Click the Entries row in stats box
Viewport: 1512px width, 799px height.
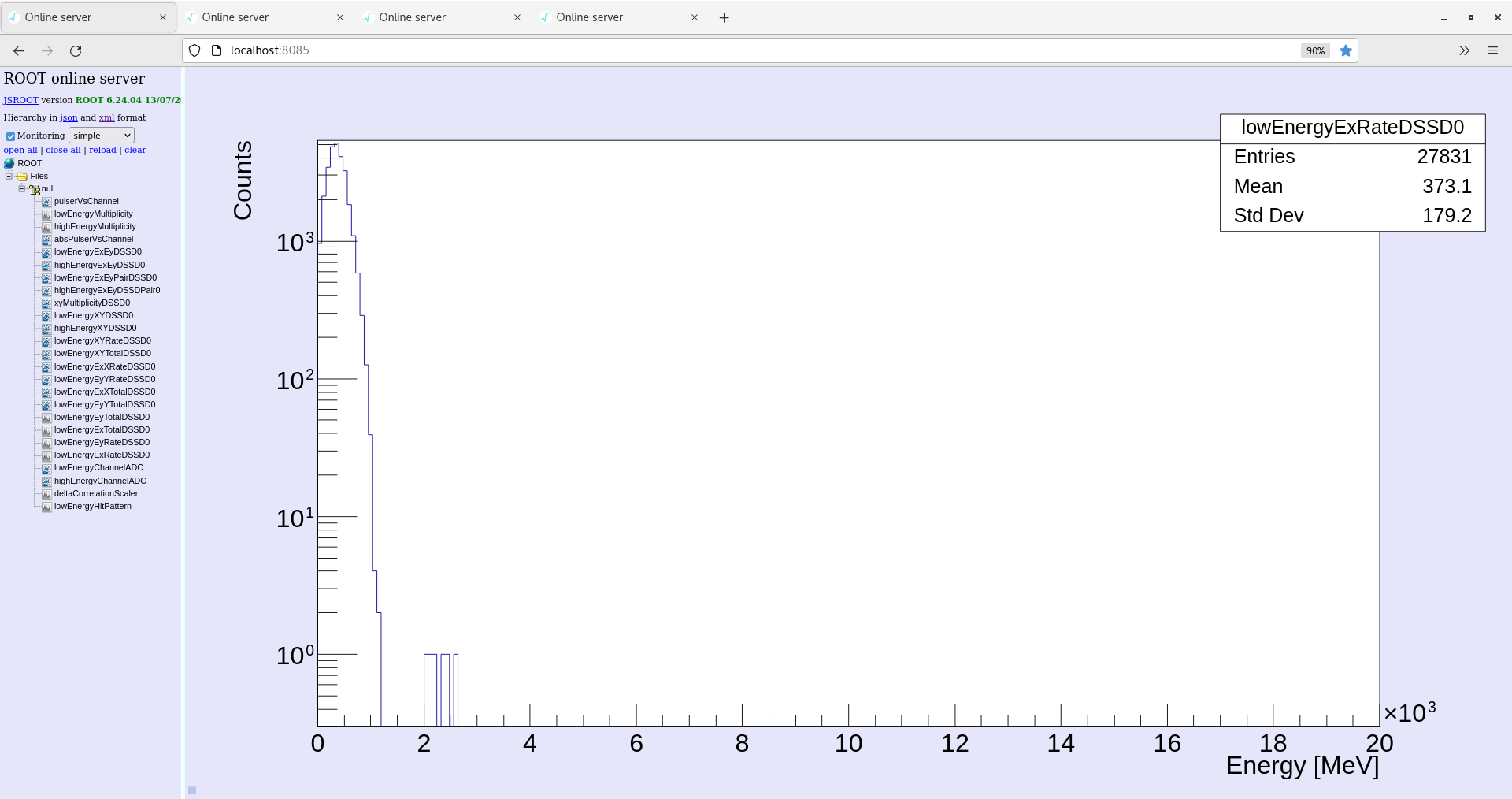1352,157
